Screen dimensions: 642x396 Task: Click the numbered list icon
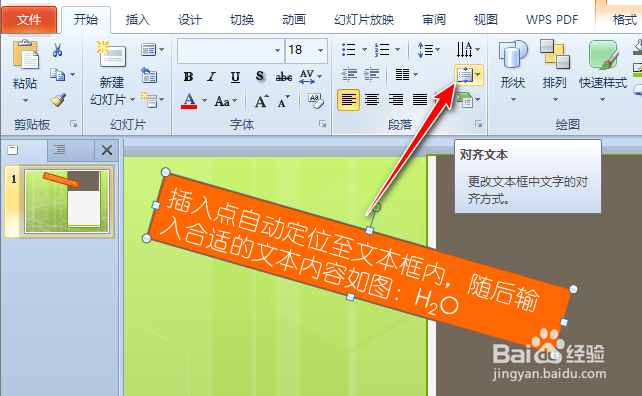382,50
